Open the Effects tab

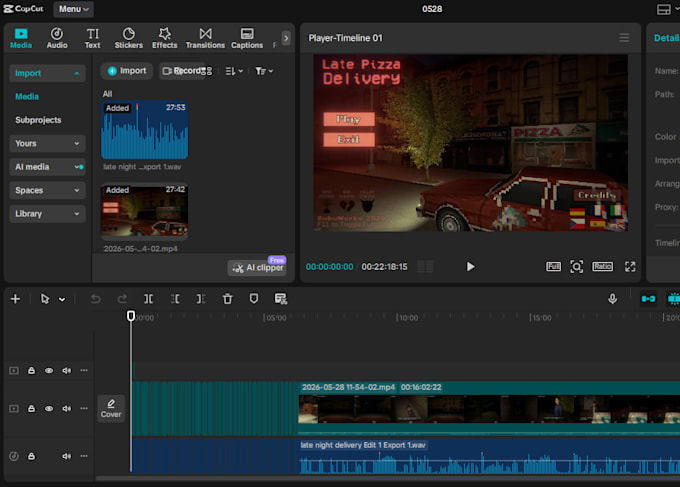coord(164,38)
